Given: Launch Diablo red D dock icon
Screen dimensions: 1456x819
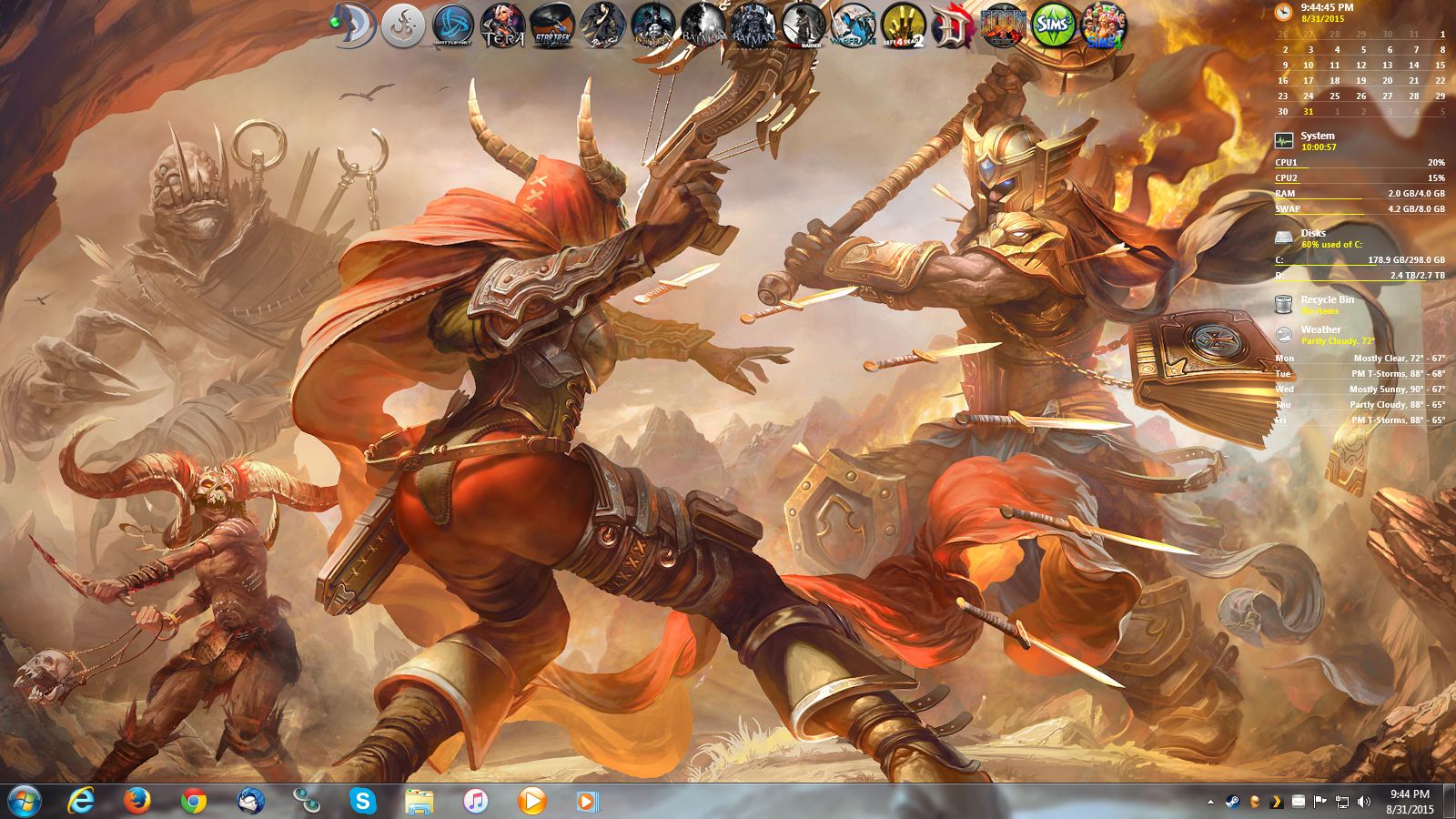Looking at the screenshot, I should pos(953,25).
